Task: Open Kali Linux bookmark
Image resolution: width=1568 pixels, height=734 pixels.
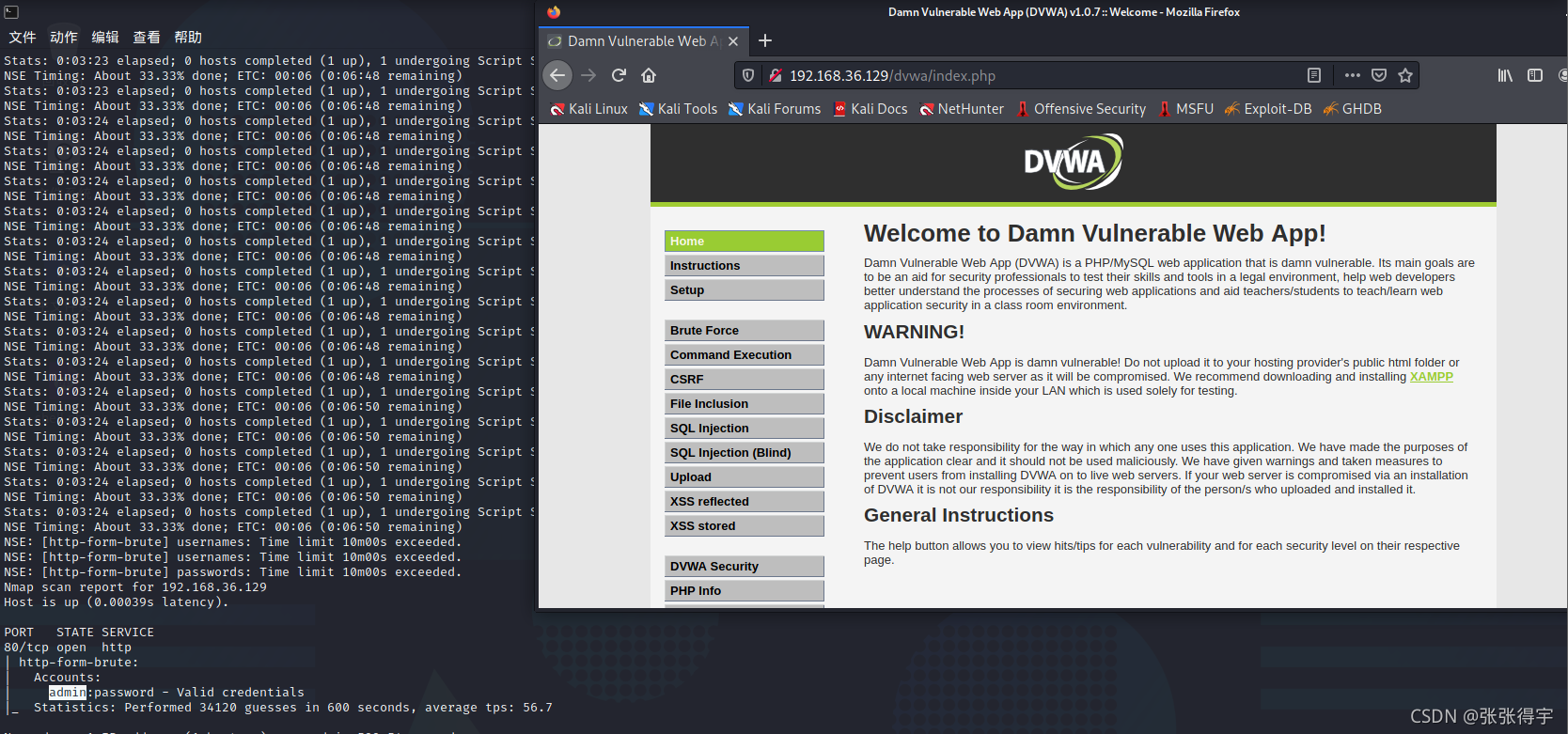Action: pyautogui.click(x=588, y=109)
